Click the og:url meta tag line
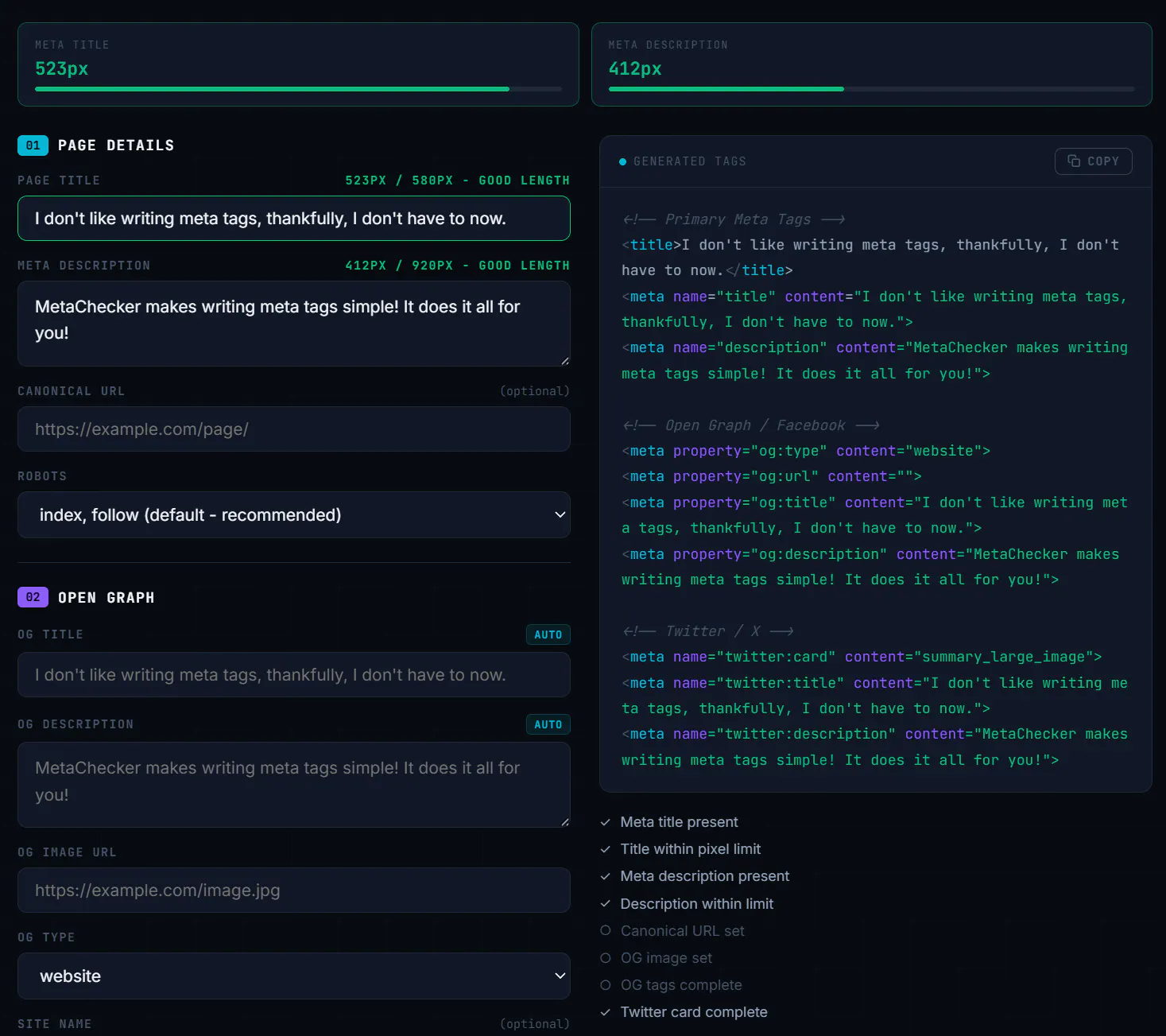 point(772,476)
